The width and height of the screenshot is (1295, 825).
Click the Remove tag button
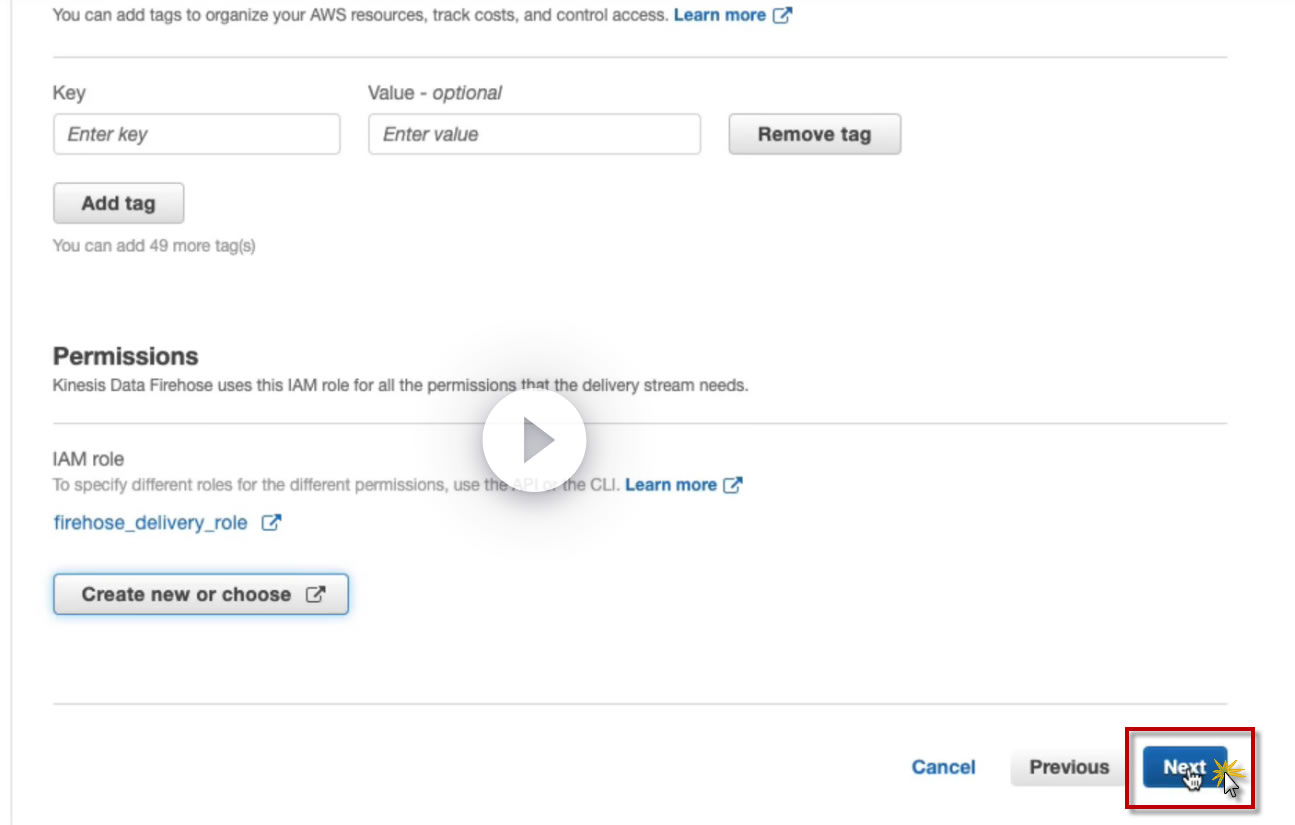point(814,134)
